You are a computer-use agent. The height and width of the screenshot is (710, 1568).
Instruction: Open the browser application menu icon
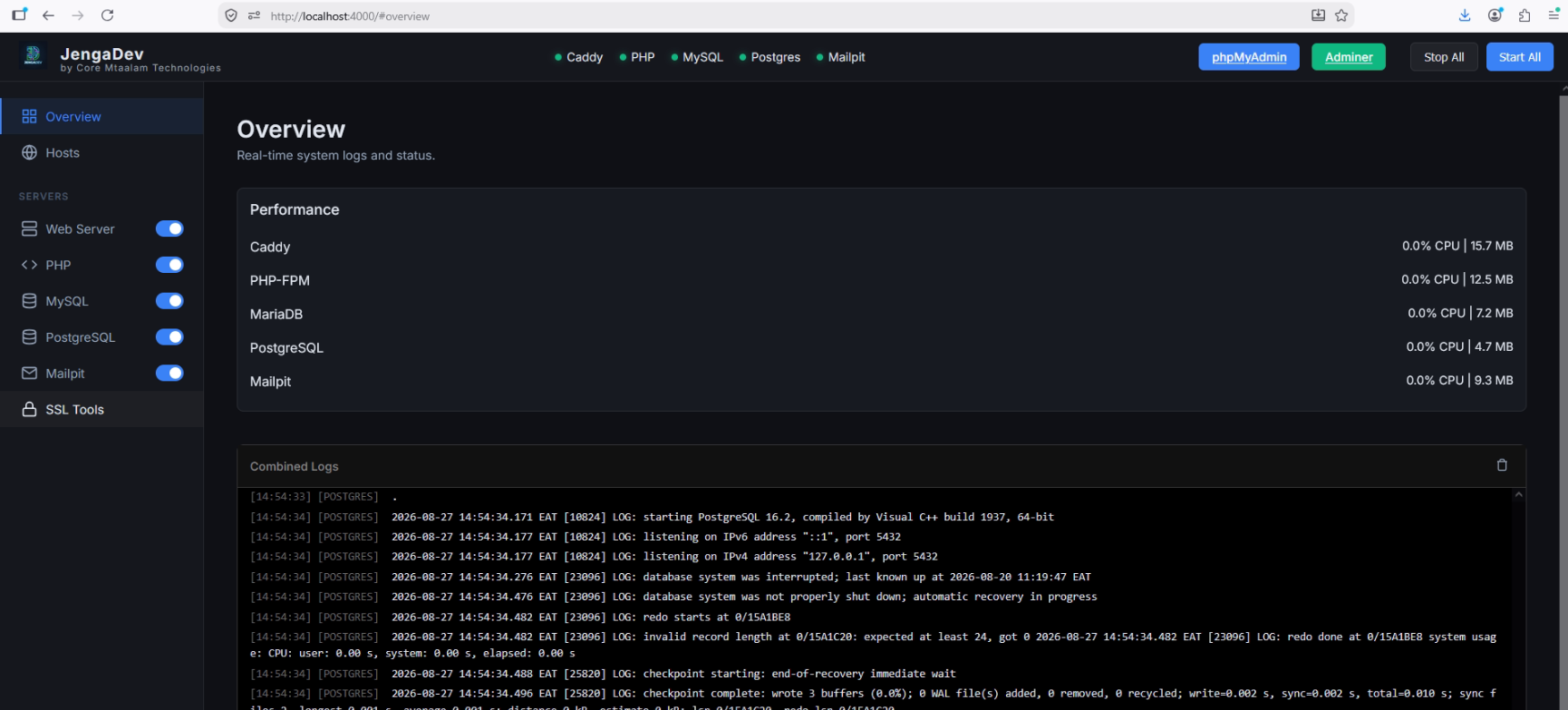point(1553,15)
